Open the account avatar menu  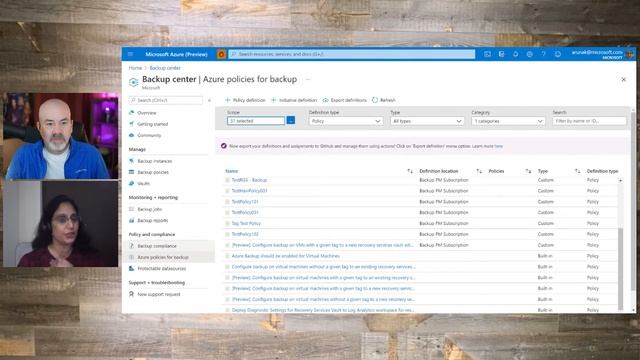tap(630, 54)
